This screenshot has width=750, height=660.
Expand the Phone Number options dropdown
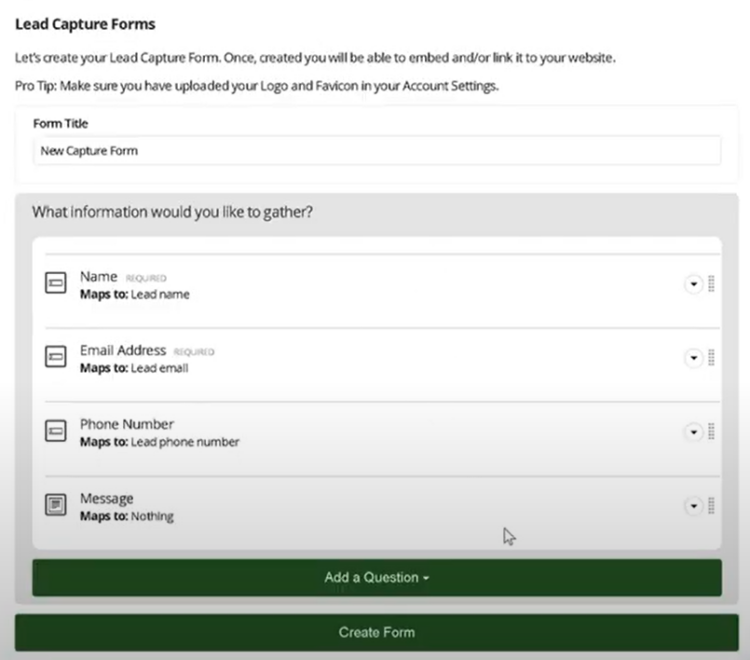[694, 432]
